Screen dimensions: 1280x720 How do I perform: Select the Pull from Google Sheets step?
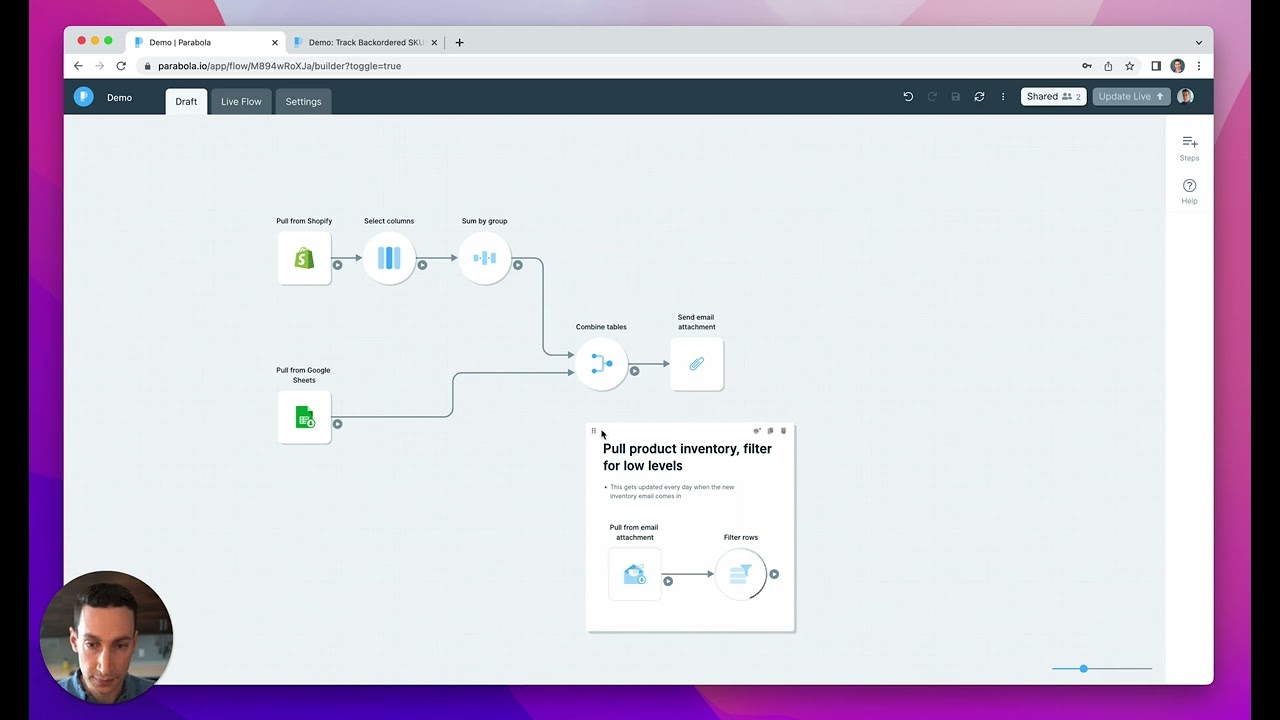[304, 417]
